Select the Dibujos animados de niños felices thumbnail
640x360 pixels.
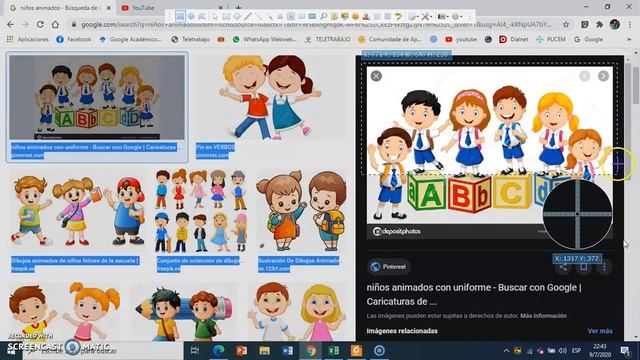(x=77, y=211)
